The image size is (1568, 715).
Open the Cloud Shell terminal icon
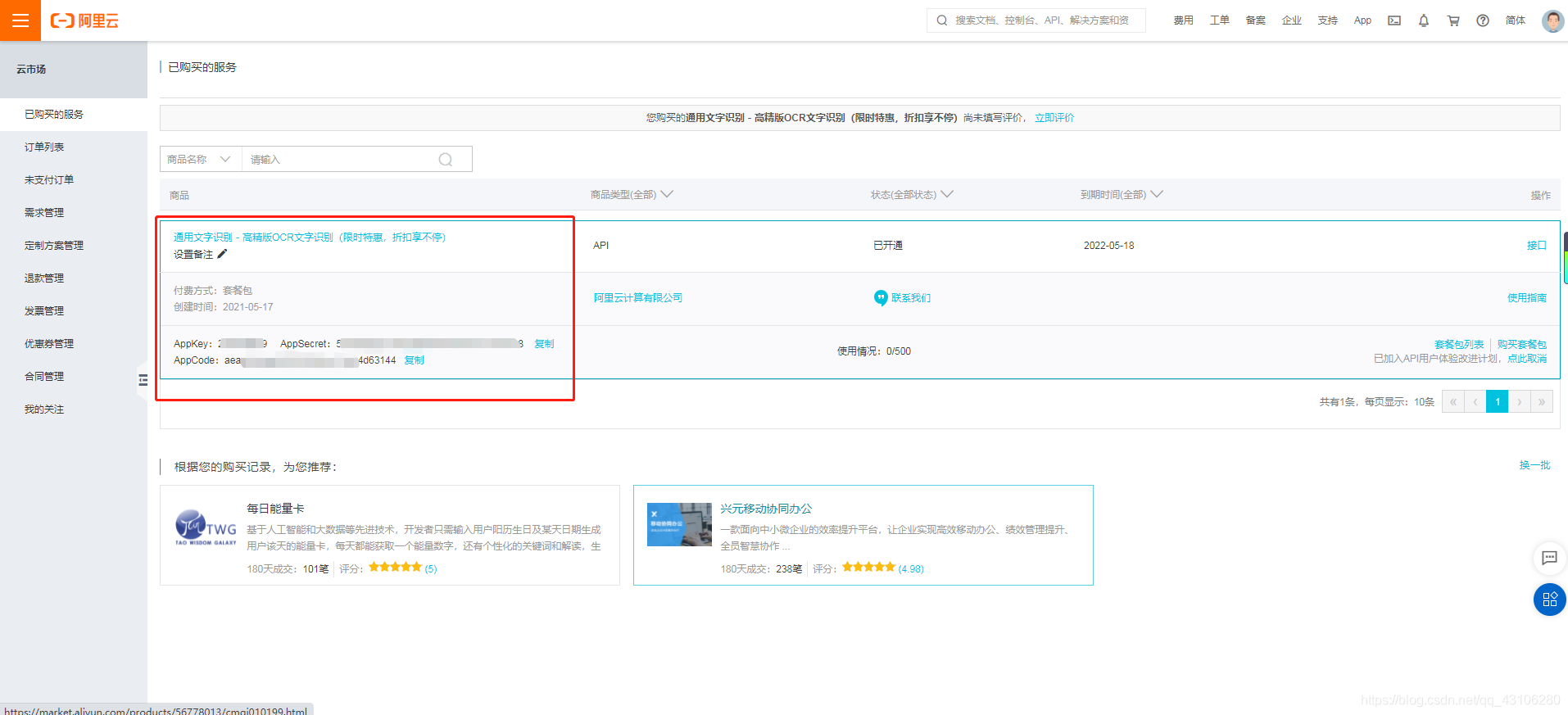pyautogui.click(x=1394, y=20)
